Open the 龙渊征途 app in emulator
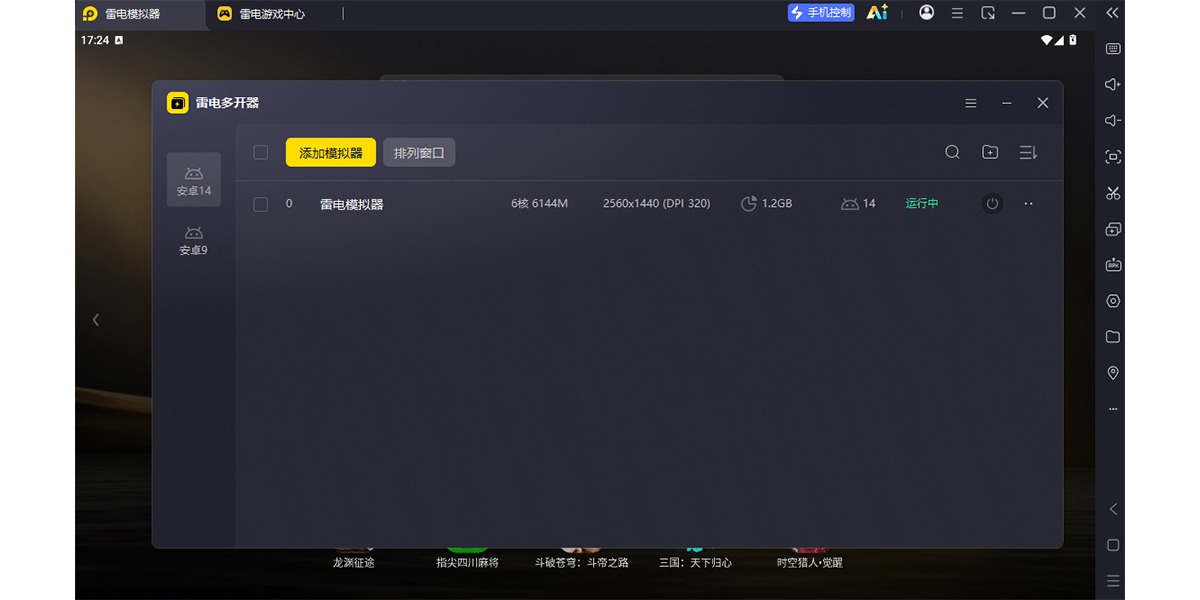 click(x=354, y=558)
